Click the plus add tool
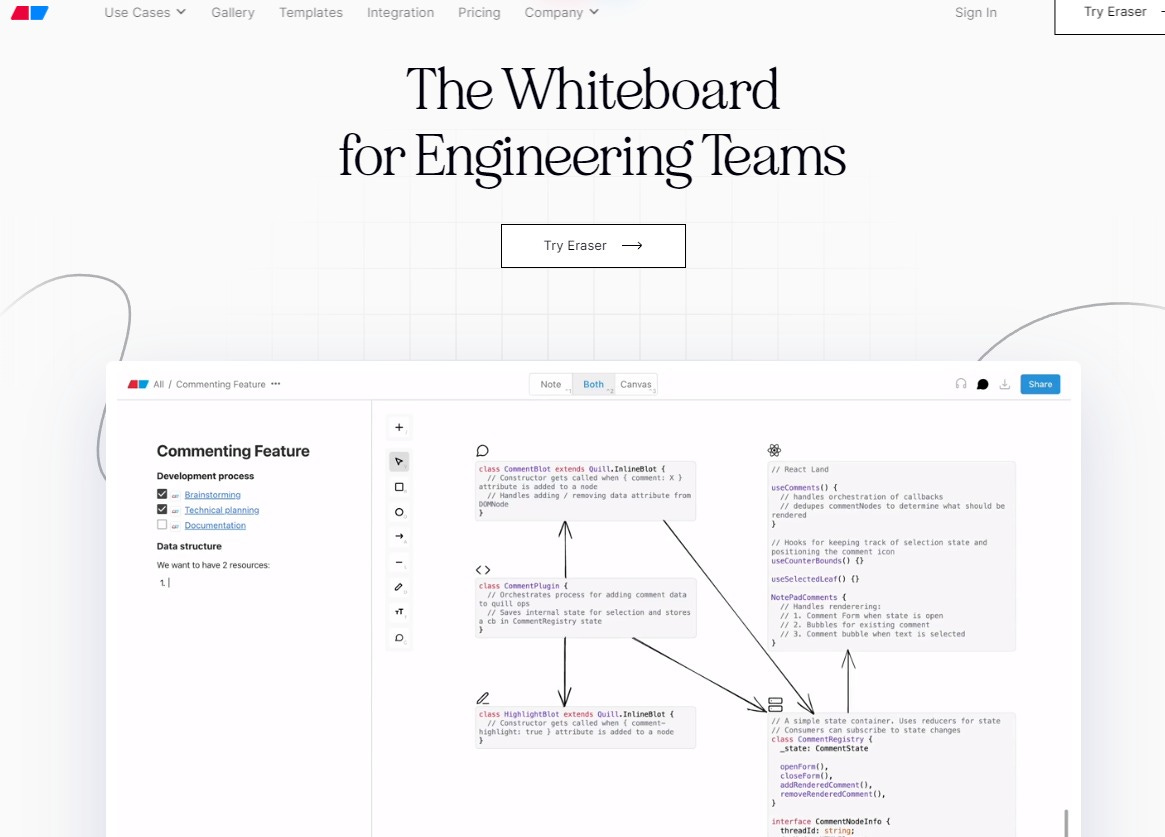The image size is (1165, 837). (399, 428)
